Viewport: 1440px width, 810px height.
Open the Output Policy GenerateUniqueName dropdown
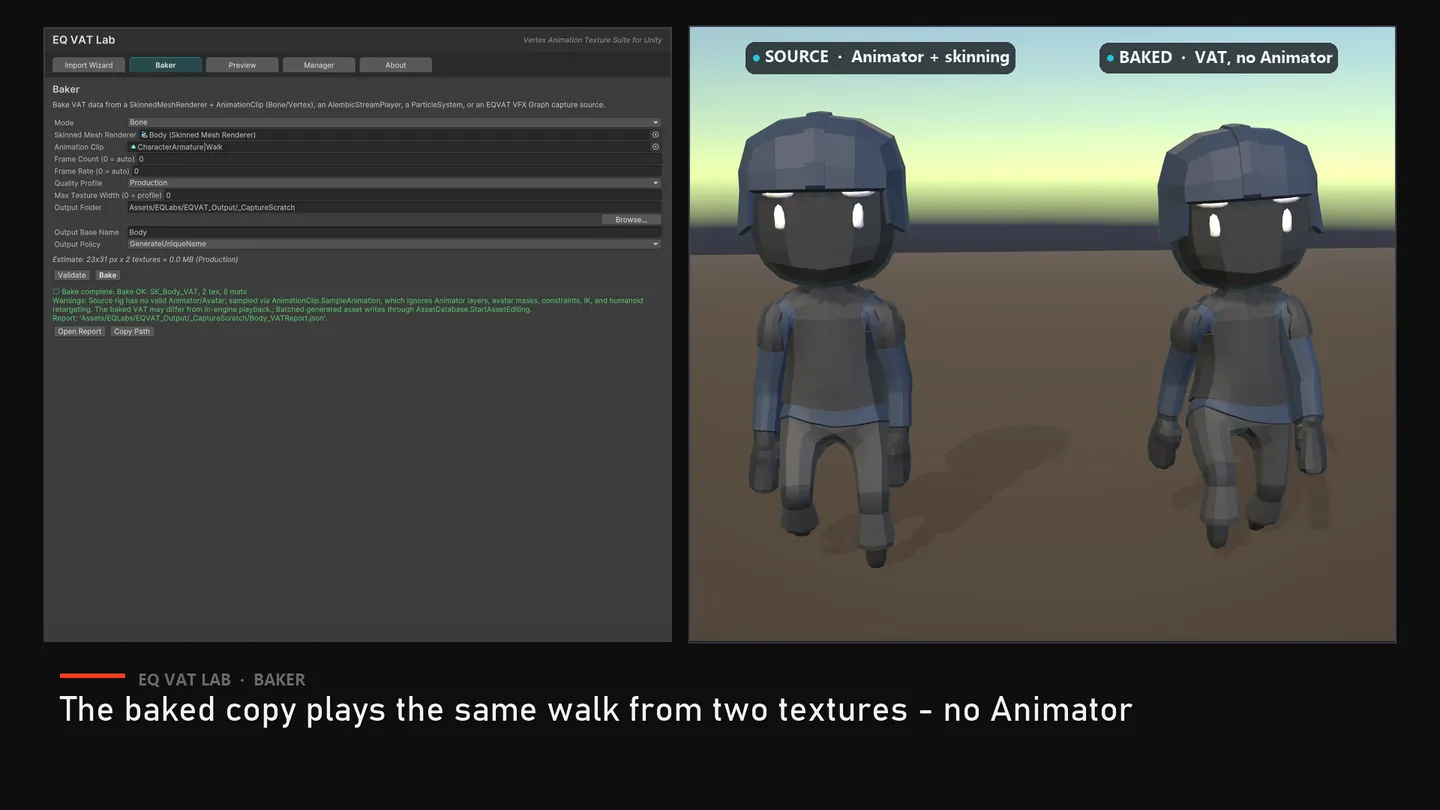pyautogui.click(x=394, y=244)
